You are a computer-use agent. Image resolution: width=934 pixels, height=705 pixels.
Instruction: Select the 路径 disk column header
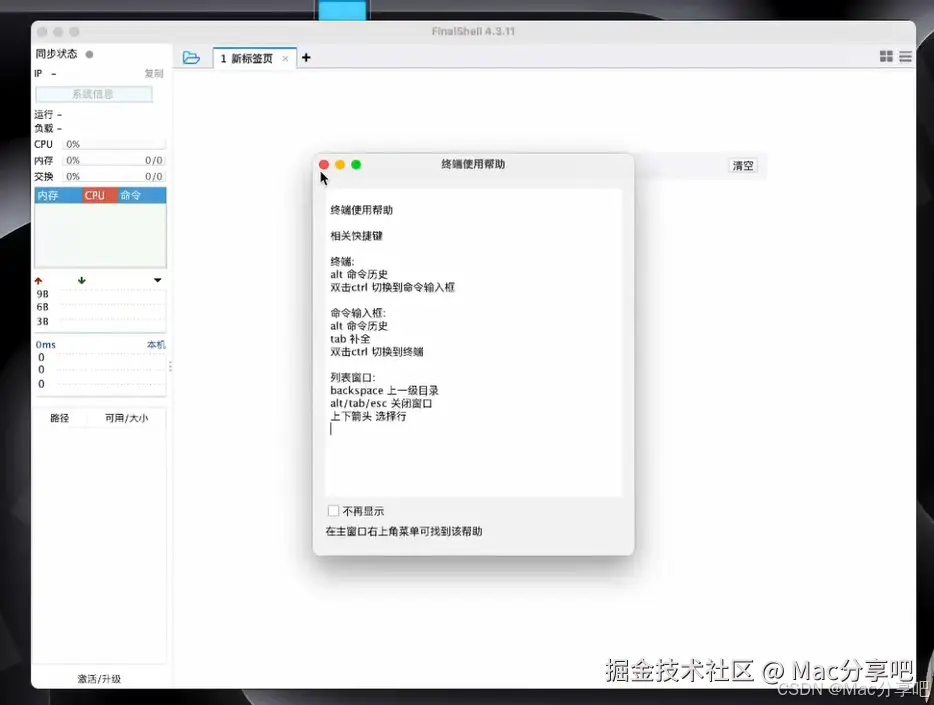[60, 418]
